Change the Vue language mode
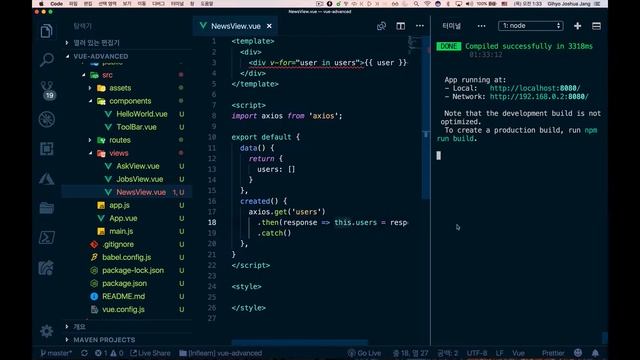 [518, 353]
